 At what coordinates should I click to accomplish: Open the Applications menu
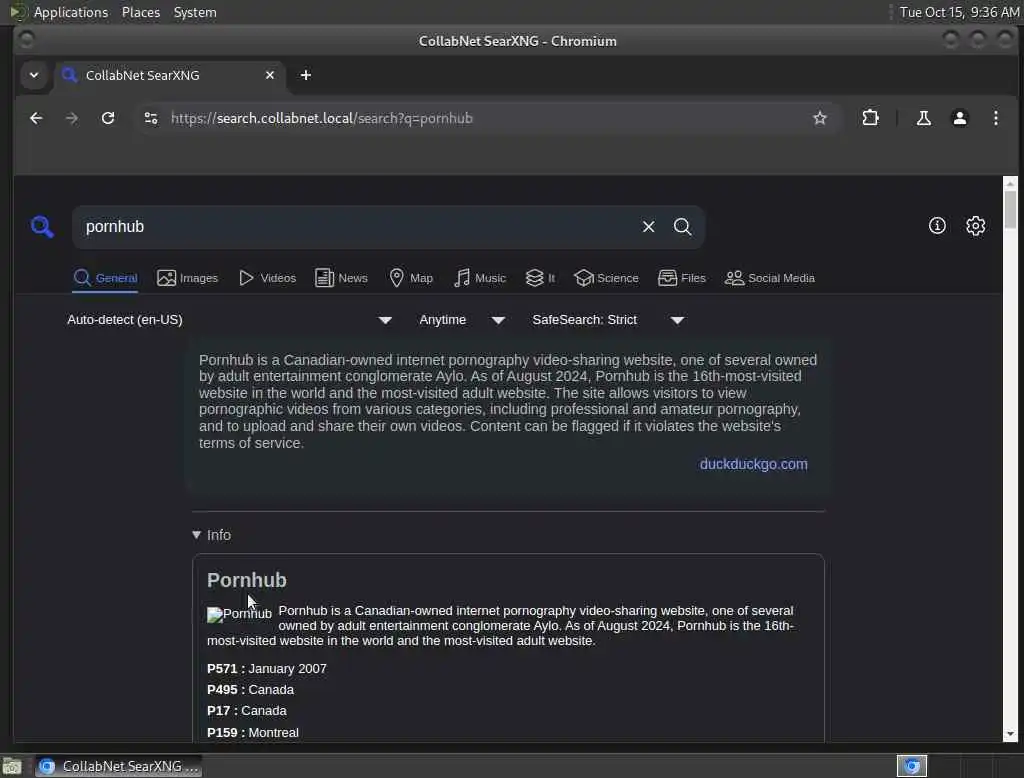pos(71,12)
